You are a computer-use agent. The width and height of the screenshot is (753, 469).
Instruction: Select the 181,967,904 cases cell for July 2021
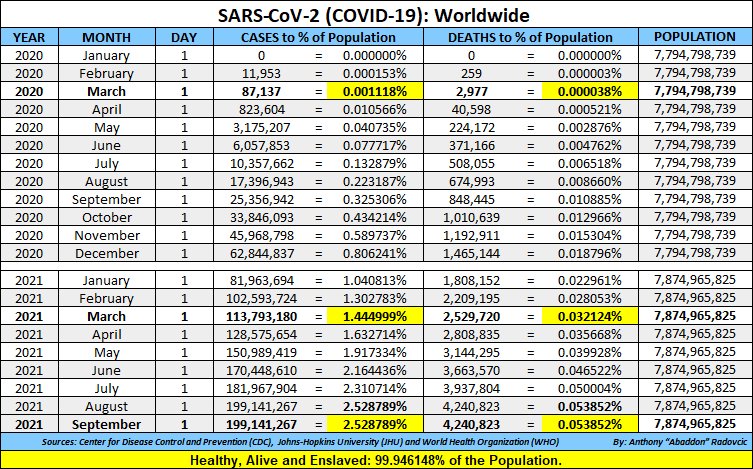pos(260,388)
